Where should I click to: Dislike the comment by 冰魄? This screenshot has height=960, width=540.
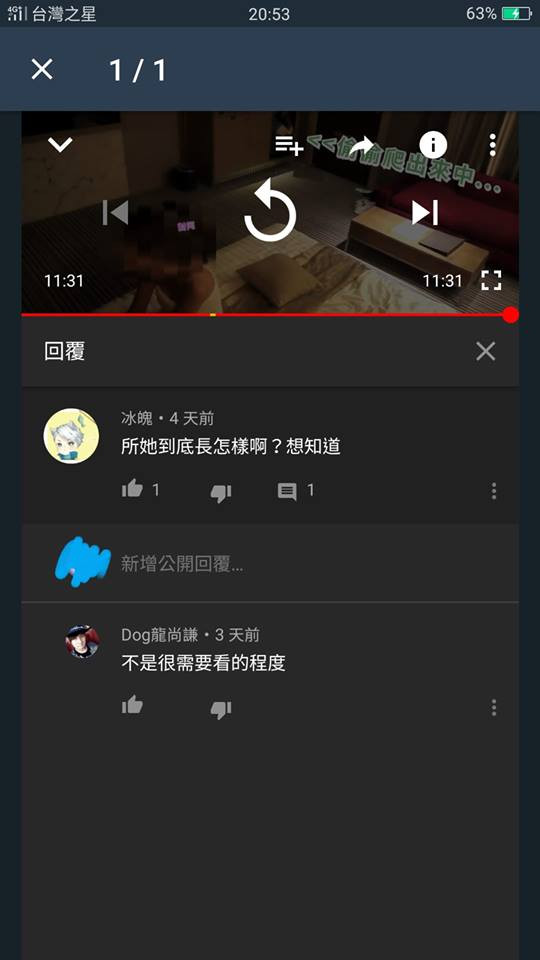(x=221, y=492)
